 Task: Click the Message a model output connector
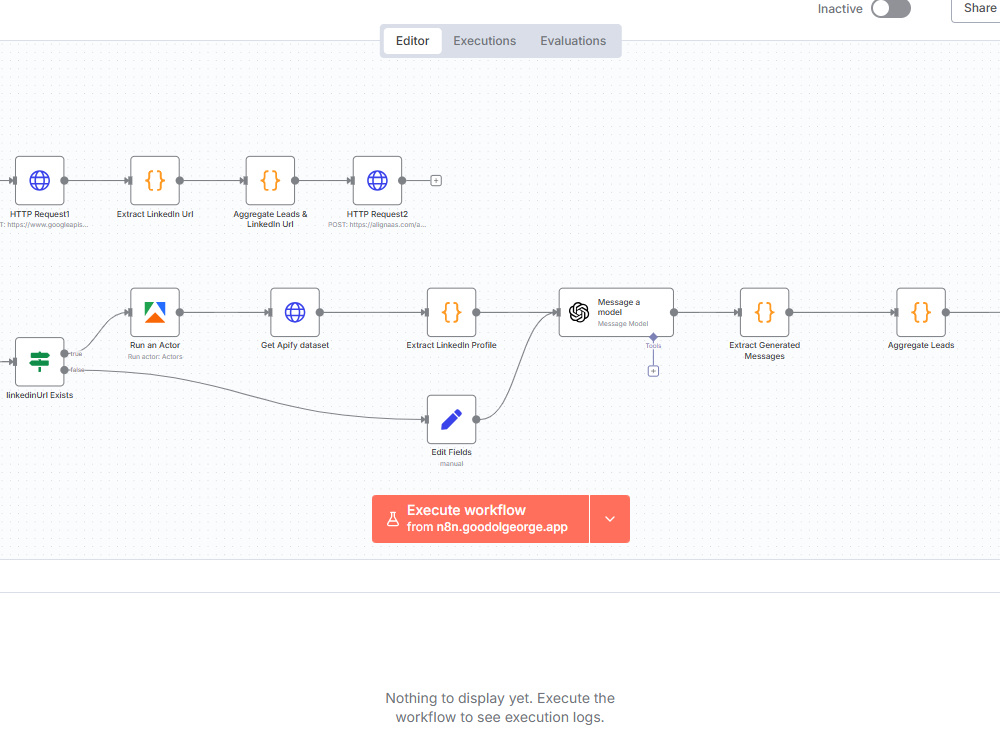674,312
